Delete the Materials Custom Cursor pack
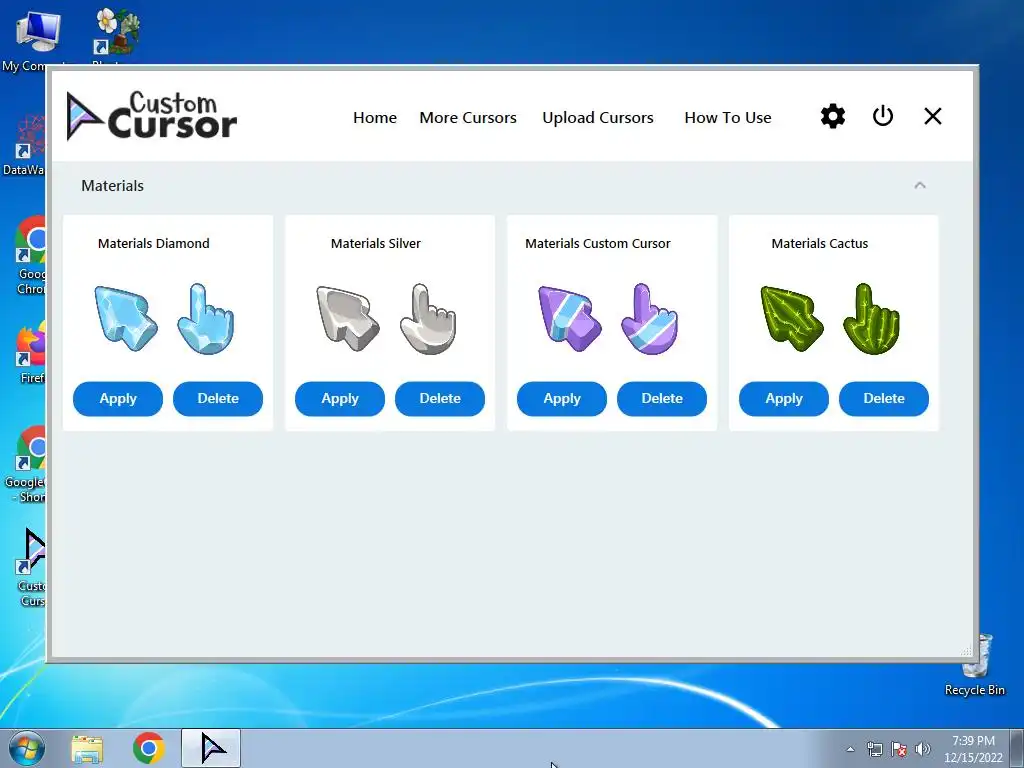This screenshot has height=768, width=1024. click(x=662, y=398)
